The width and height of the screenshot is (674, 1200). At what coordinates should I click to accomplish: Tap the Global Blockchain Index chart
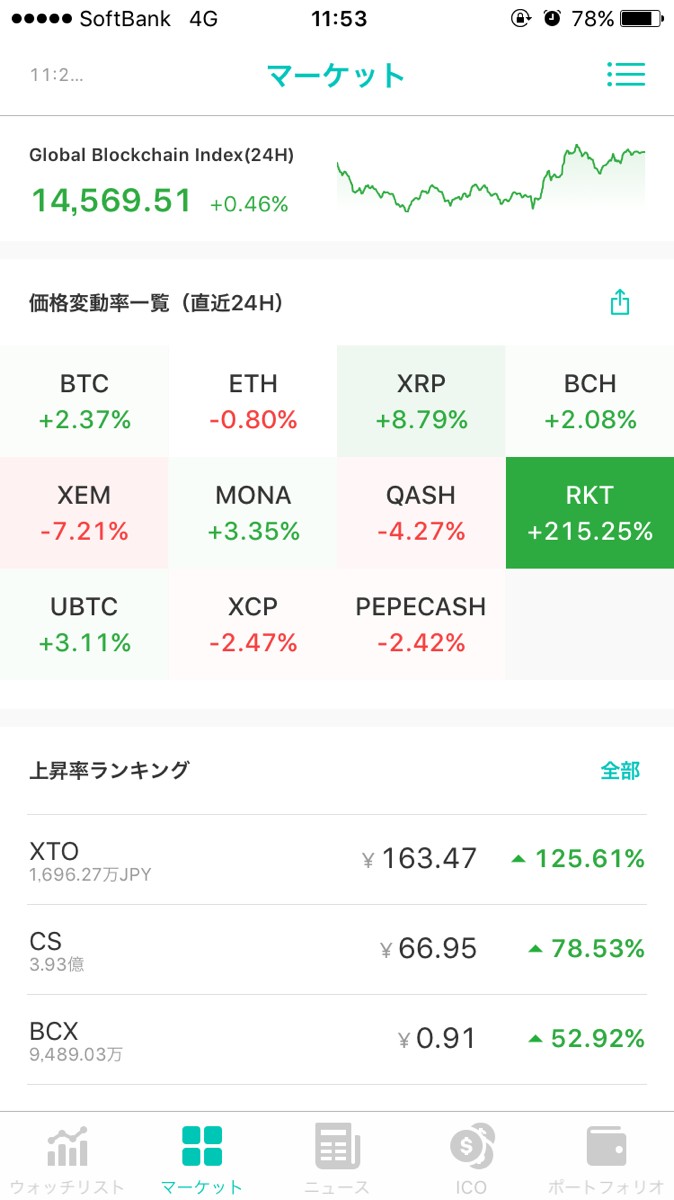click(x=490, y=178)
